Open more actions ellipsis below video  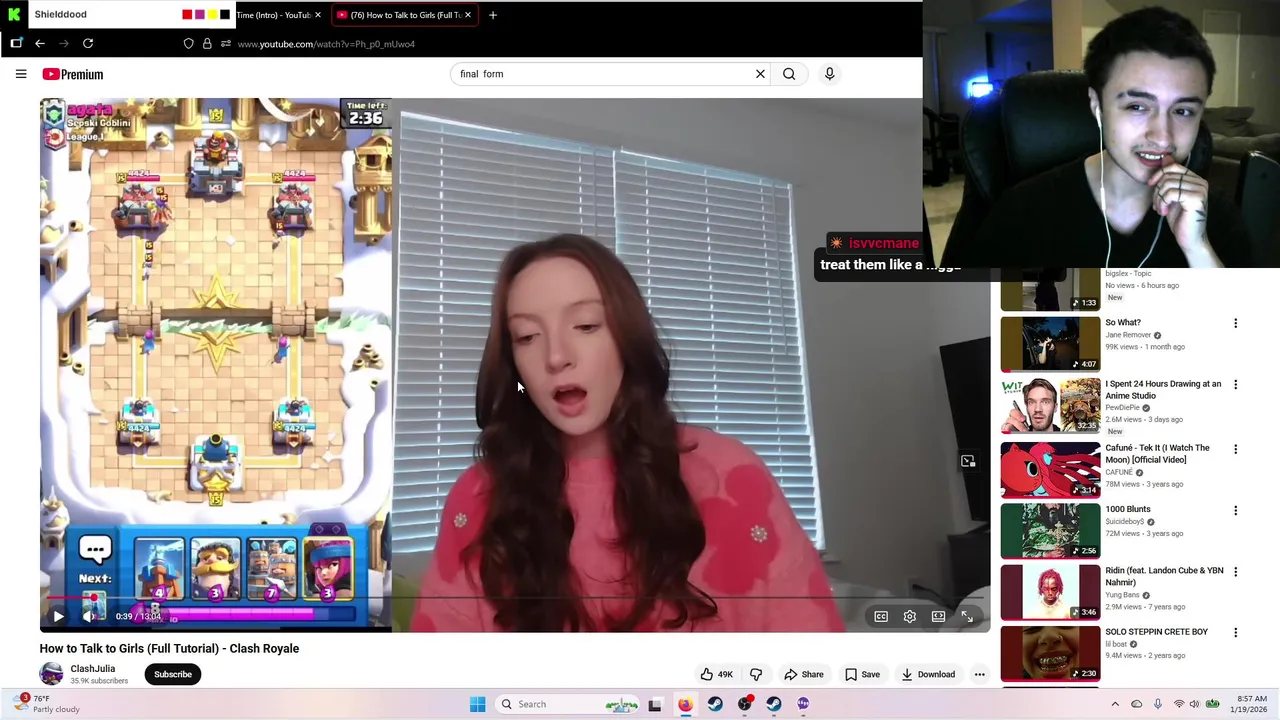coord(980,674)
